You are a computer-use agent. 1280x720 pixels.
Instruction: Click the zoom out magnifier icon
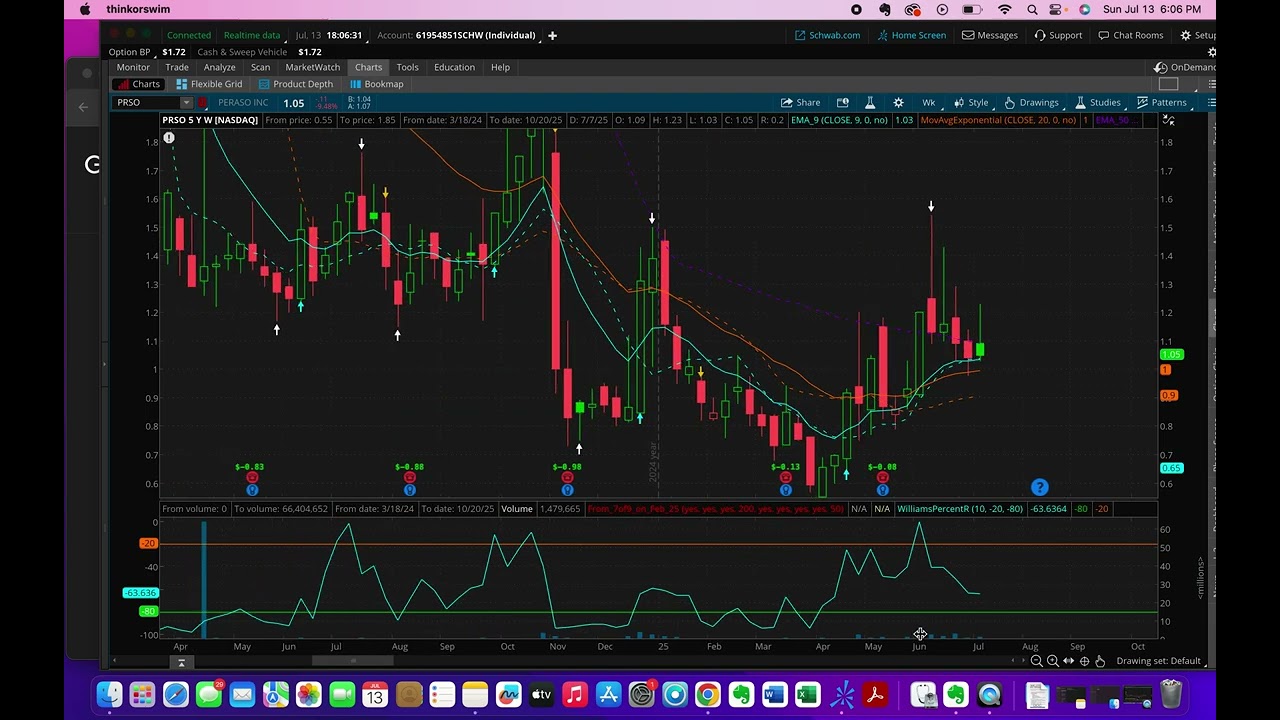click(x=1037, y=661)
